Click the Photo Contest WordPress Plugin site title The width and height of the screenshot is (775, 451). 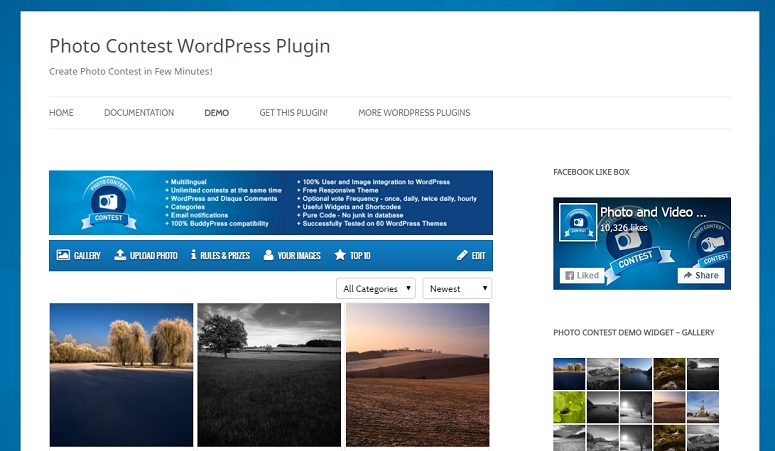(x=190, y=46)
